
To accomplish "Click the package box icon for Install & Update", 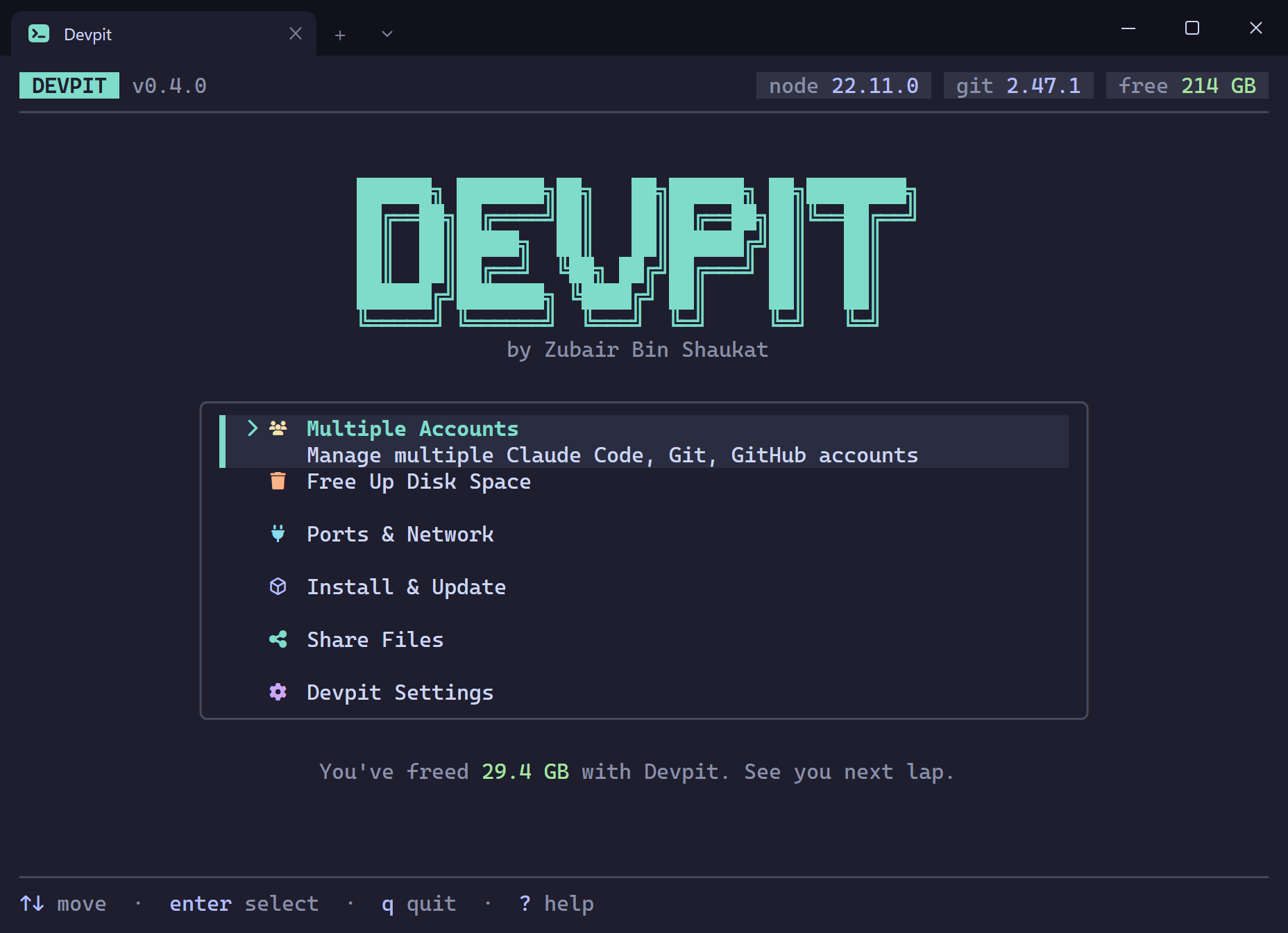I will [278, 587].
